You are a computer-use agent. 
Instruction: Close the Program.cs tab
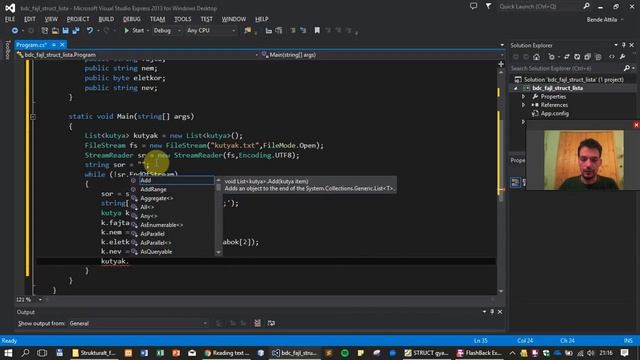62,45
